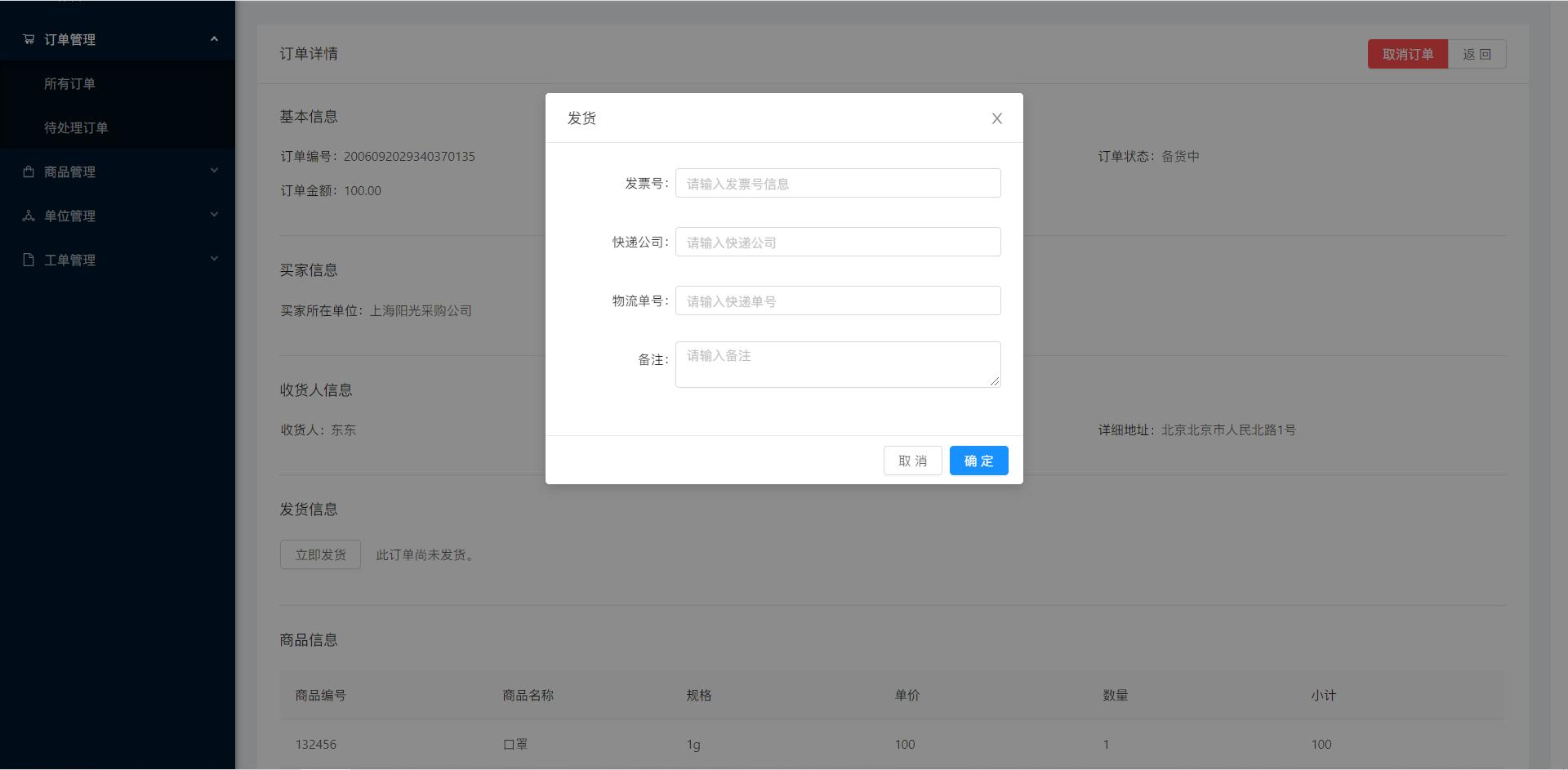Screen dimensions: 1568x770
Task: Click the organization icon beside 单位管理
Action: [x=29, y=216]
